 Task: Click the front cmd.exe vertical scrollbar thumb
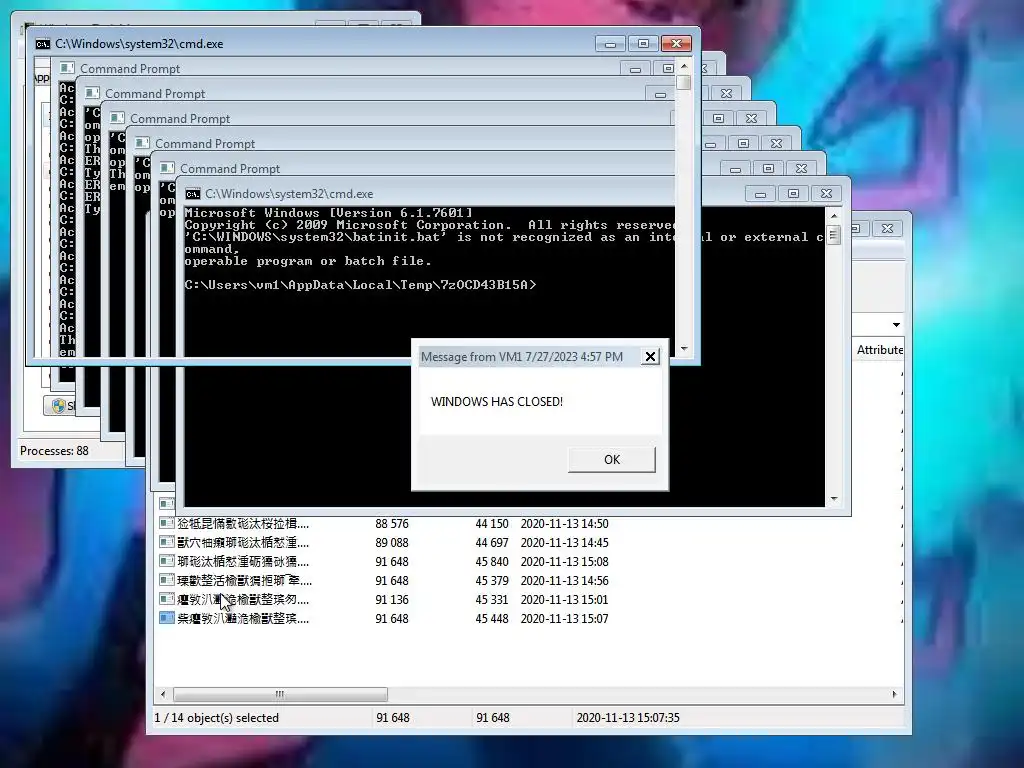click(833, 234)
